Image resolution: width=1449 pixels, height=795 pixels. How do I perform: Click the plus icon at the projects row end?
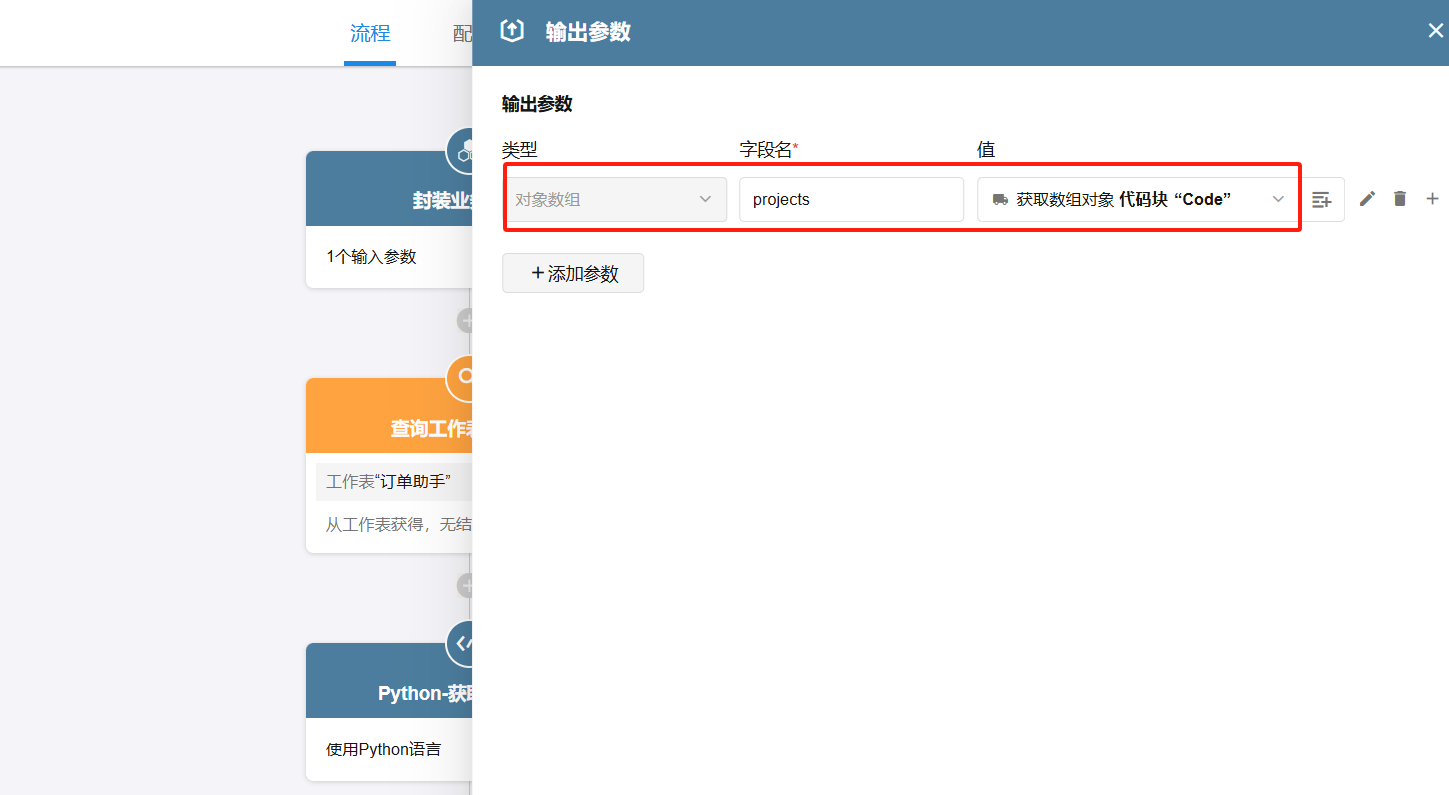(x=1432, y=199)
